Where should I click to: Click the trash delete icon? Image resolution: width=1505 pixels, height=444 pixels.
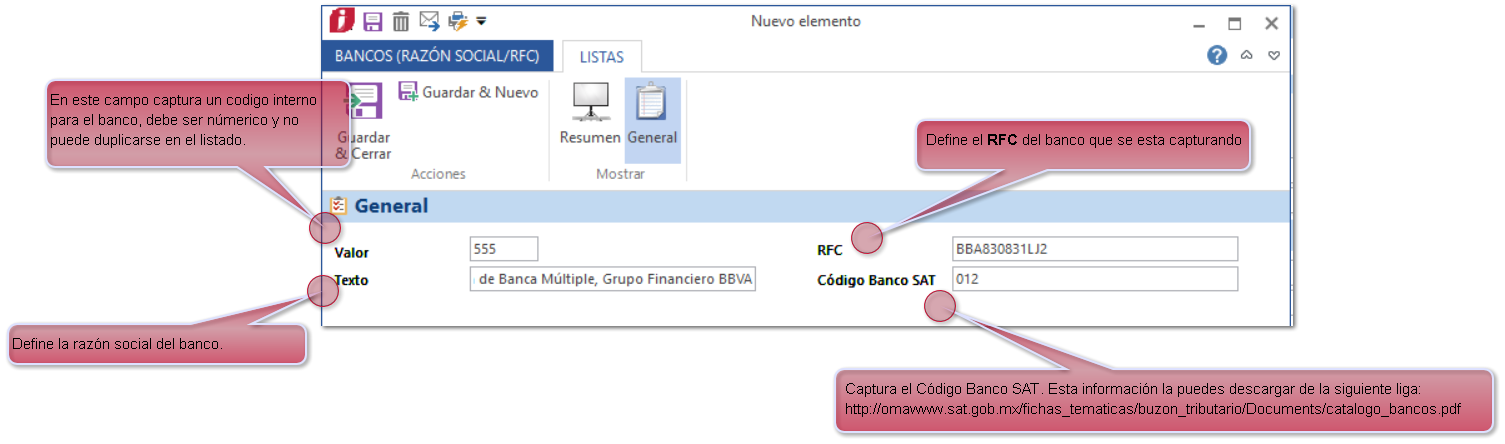click(401, 21)
